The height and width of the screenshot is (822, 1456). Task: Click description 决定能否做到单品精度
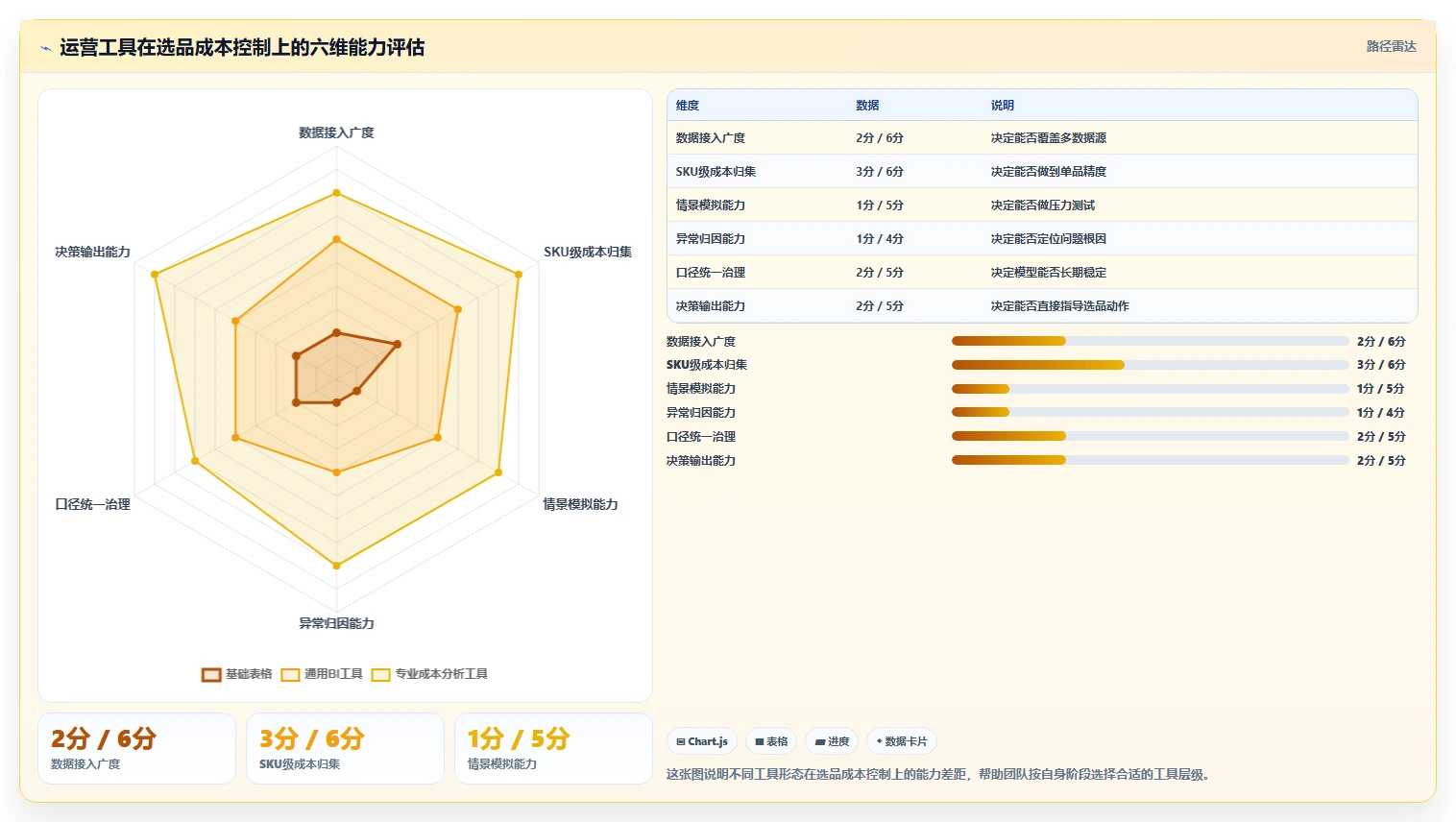[x=1049, y=172]
